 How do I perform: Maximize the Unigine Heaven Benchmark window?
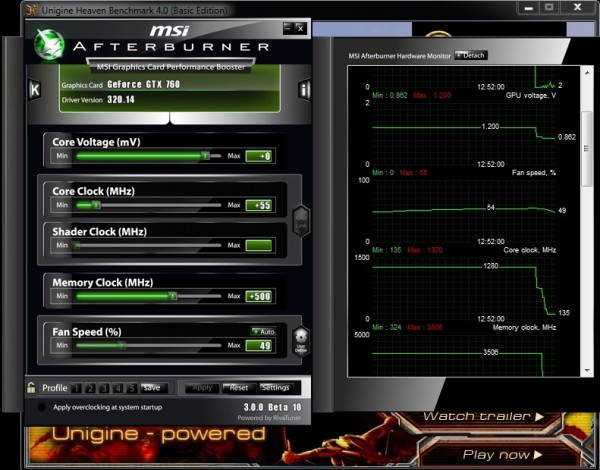pyautogui.click(x=549, y=8)
